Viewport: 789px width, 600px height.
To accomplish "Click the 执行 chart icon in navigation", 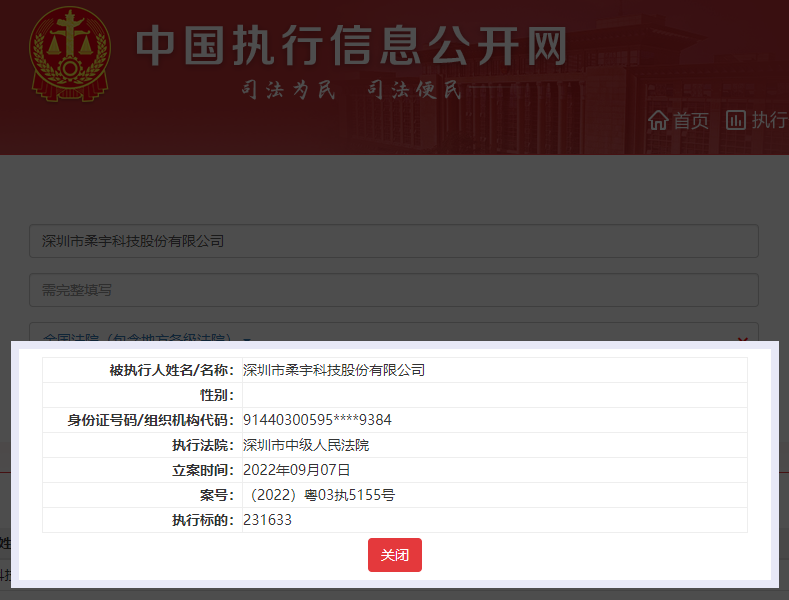I will (736, 120).
